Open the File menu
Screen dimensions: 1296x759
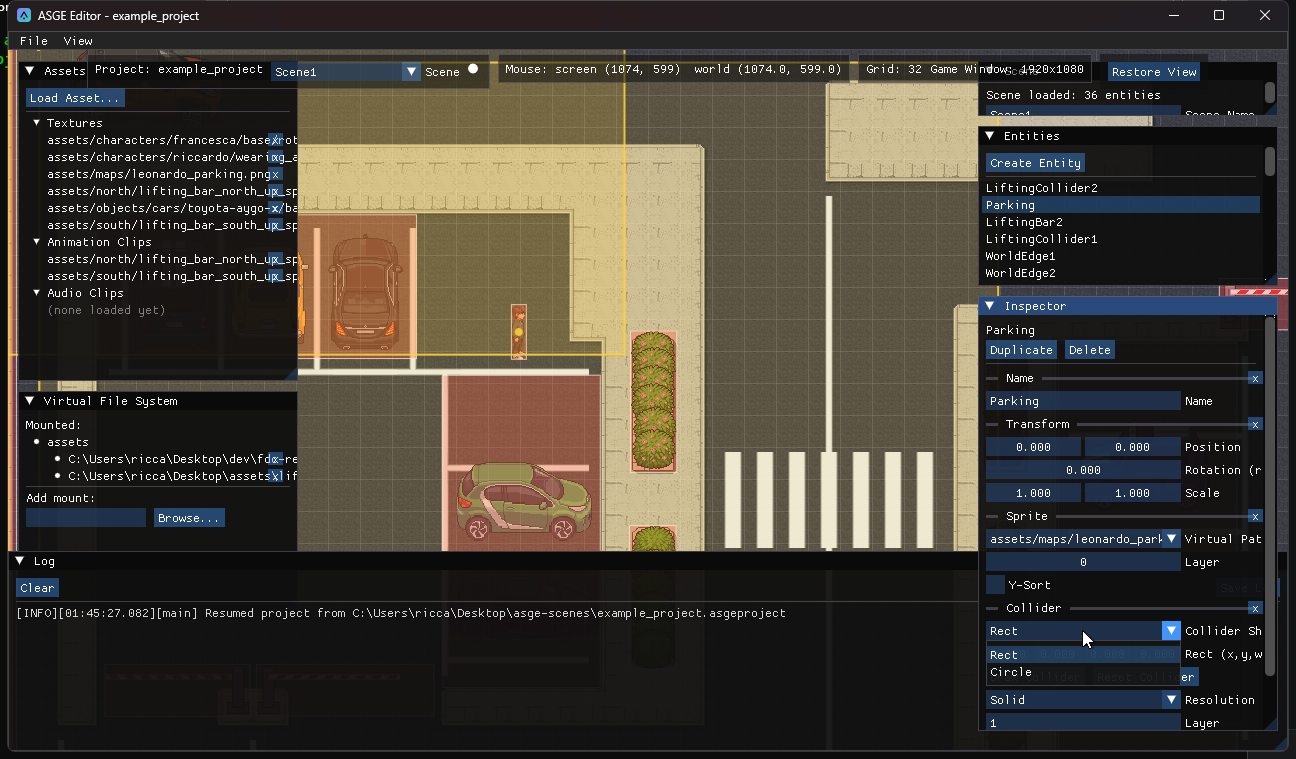click(34, 41)
